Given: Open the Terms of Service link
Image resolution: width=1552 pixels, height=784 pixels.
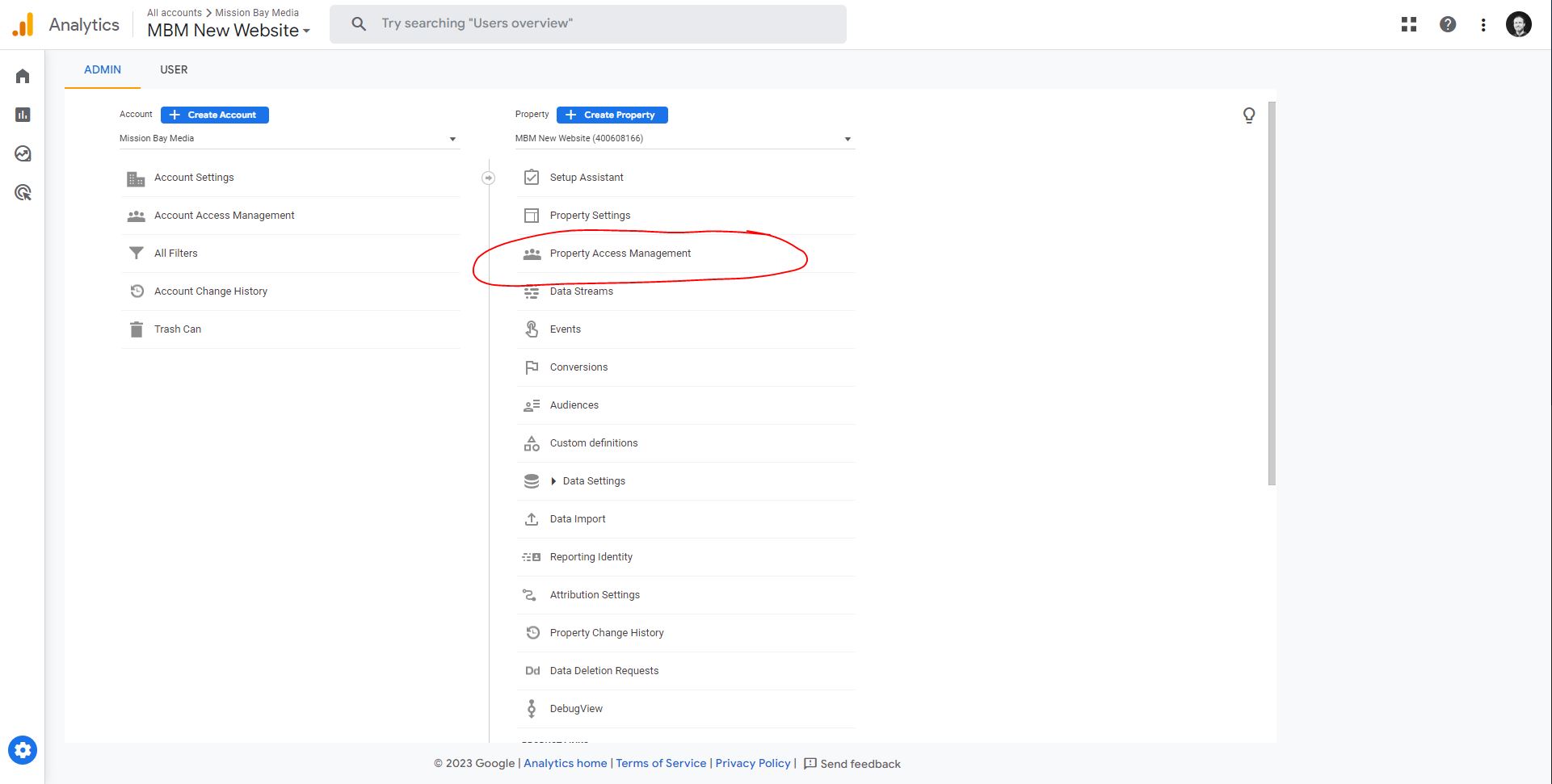Looking at the screenshot, I should [661, 763].
